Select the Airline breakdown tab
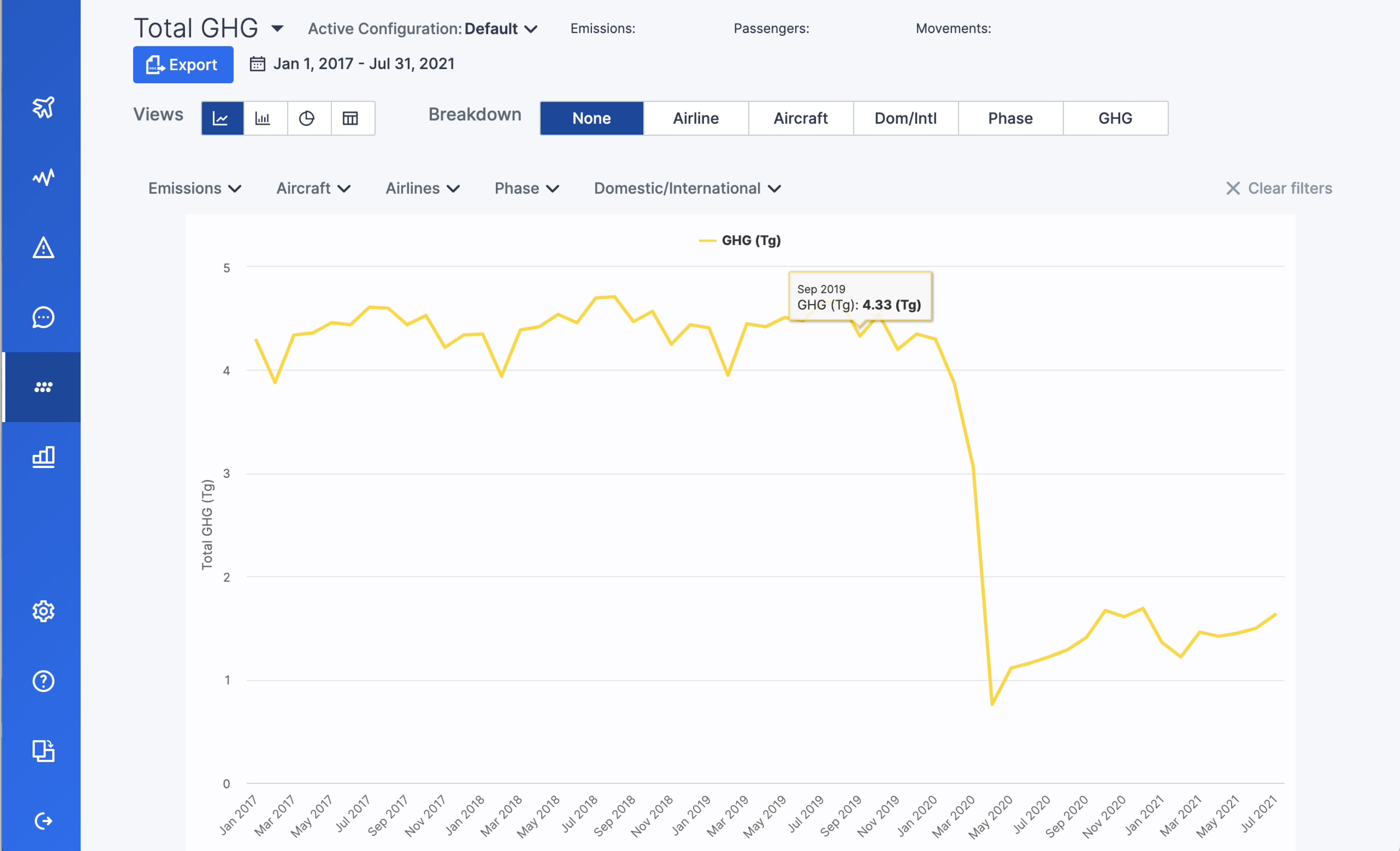The width and height of the screenshot is (1400, 851). (695, 118)
